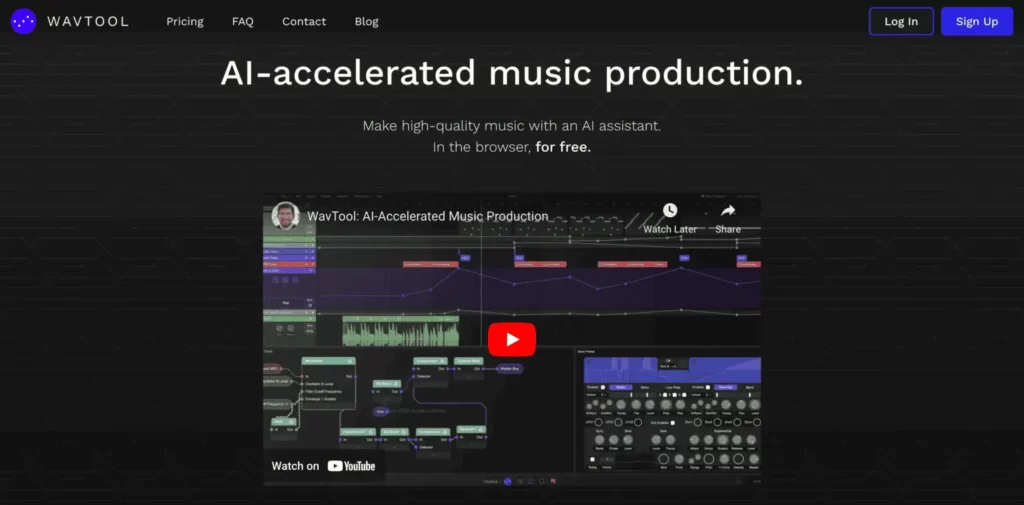The image size is (1024, 505).
Task: Open the Contact page
Action: coord(304,22)
